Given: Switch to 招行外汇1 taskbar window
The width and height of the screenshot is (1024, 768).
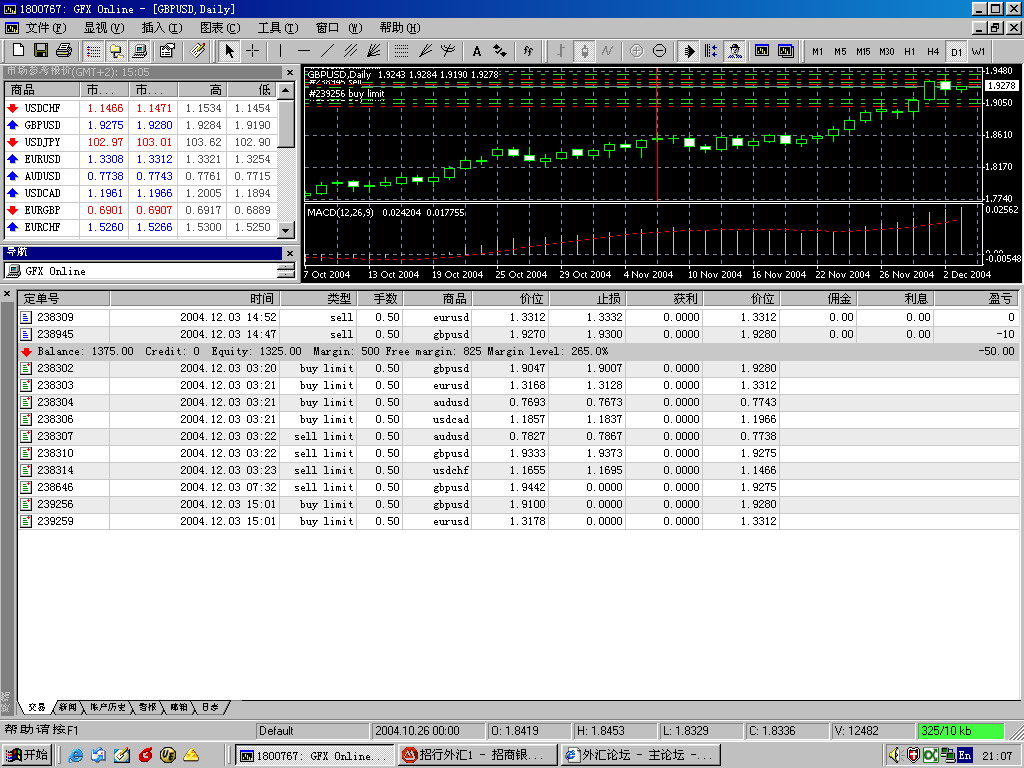Looking at the screenshot, I should coord(479,755).
